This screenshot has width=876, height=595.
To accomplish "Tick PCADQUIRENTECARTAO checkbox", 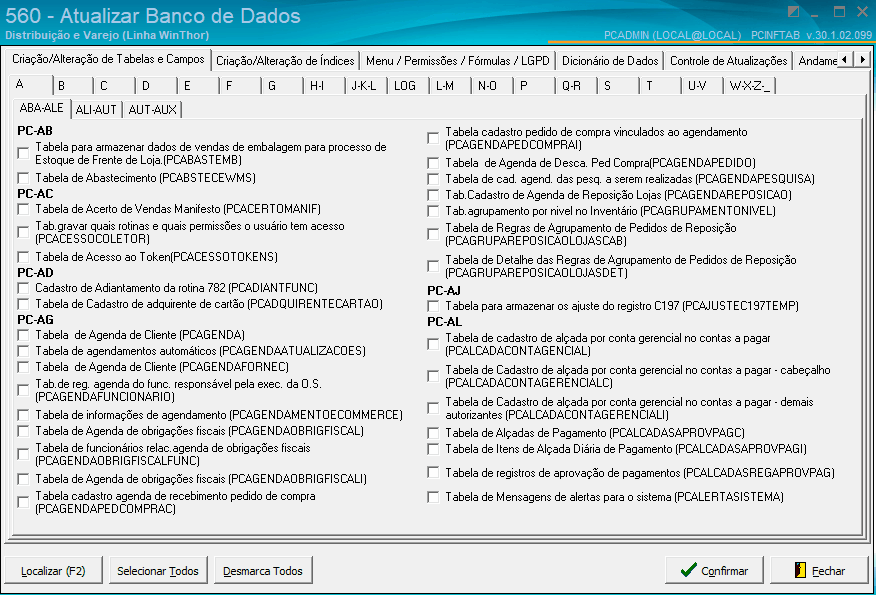I will coord(23,304).
